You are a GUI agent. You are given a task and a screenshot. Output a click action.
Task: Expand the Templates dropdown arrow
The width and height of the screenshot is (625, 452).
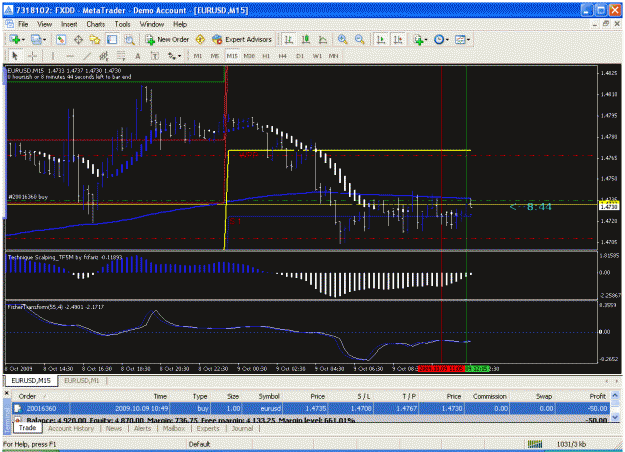(468, 39)
